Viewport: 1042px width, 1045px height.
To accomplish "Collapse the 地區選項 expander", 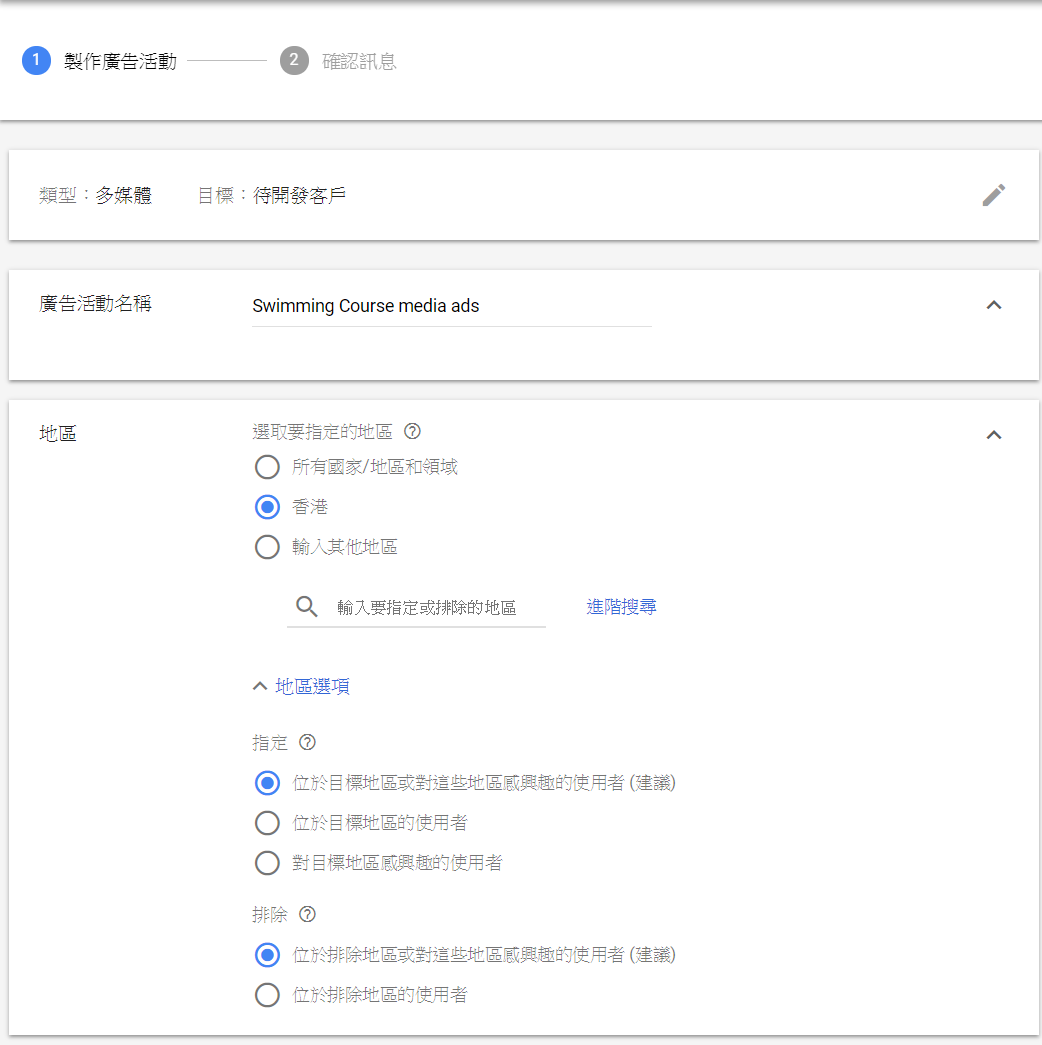I will (x=301, y=686).
